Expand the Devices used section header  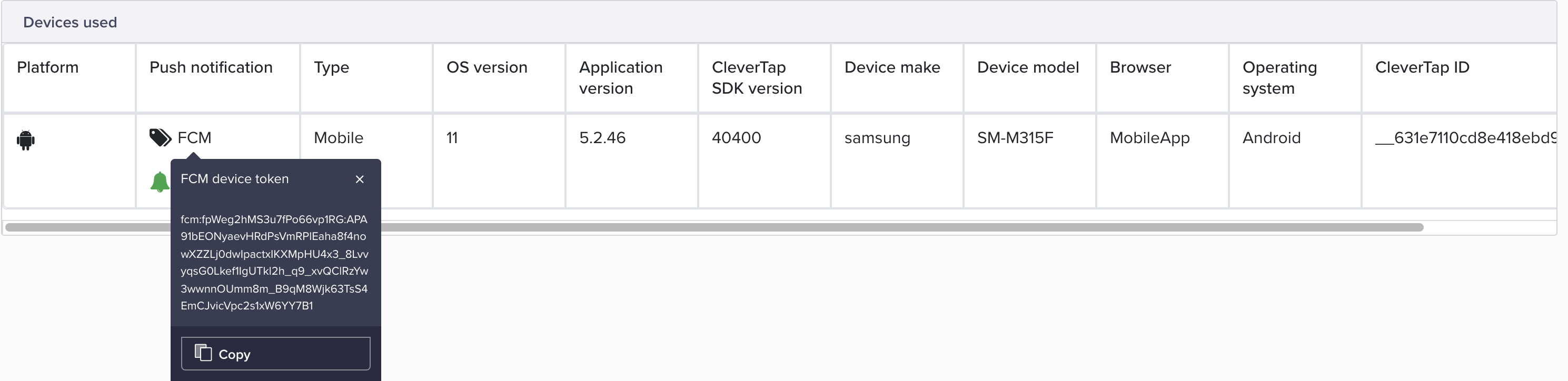70,22
